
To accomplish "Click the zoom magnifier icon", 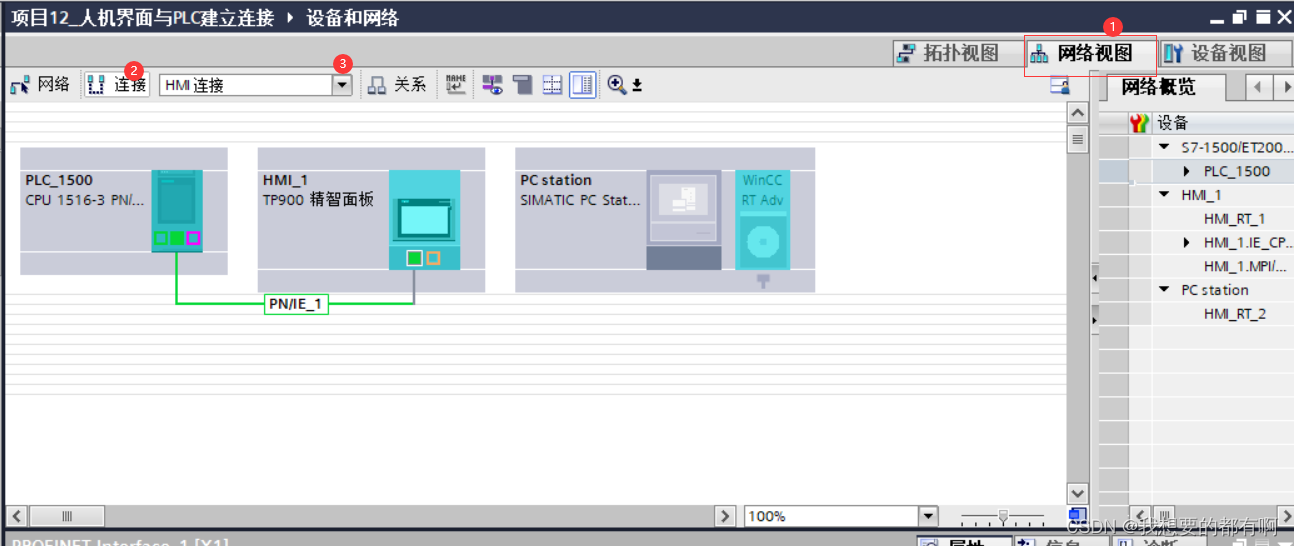I will [x=616, y=85].
